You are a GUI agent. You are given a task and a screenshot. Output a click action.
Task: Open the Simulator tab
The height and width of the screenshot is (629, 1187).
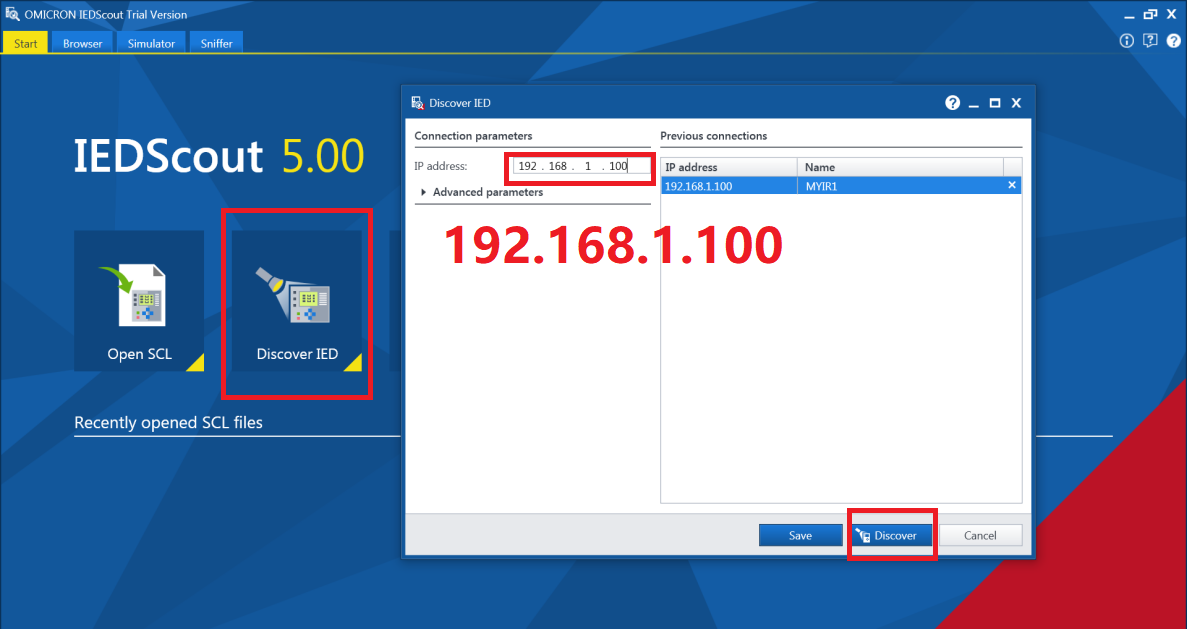[x=151, y=43]
